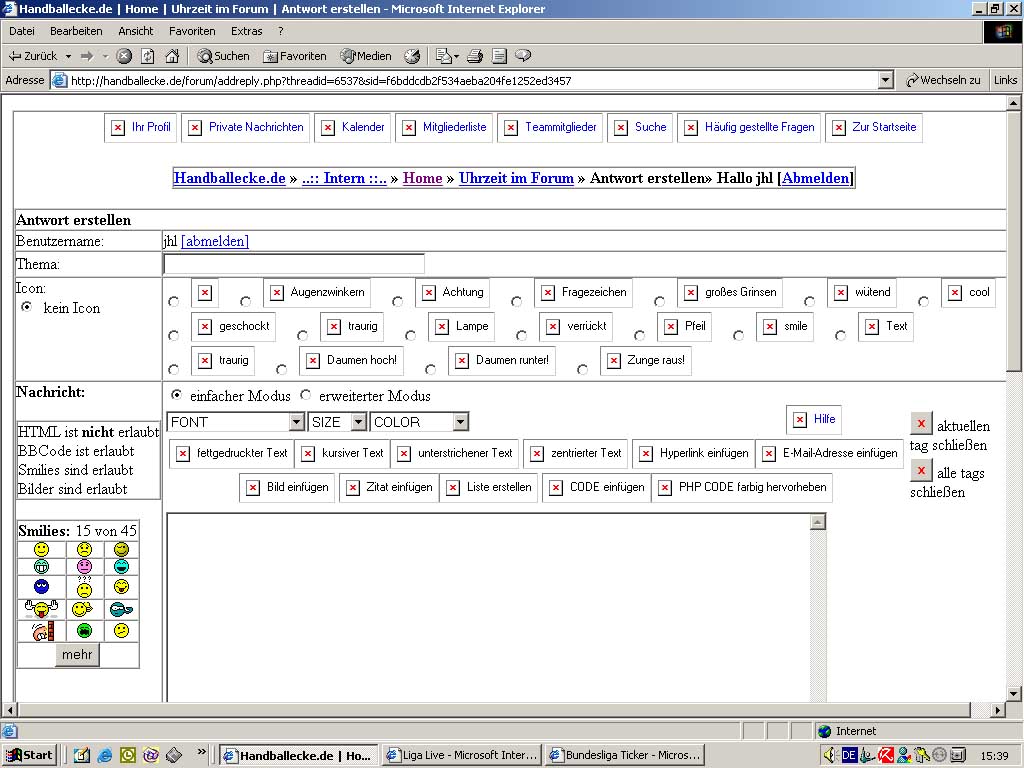Click the browser Refresh page icon
This screenshot has height=768, width=1024.
pos(148,56)
